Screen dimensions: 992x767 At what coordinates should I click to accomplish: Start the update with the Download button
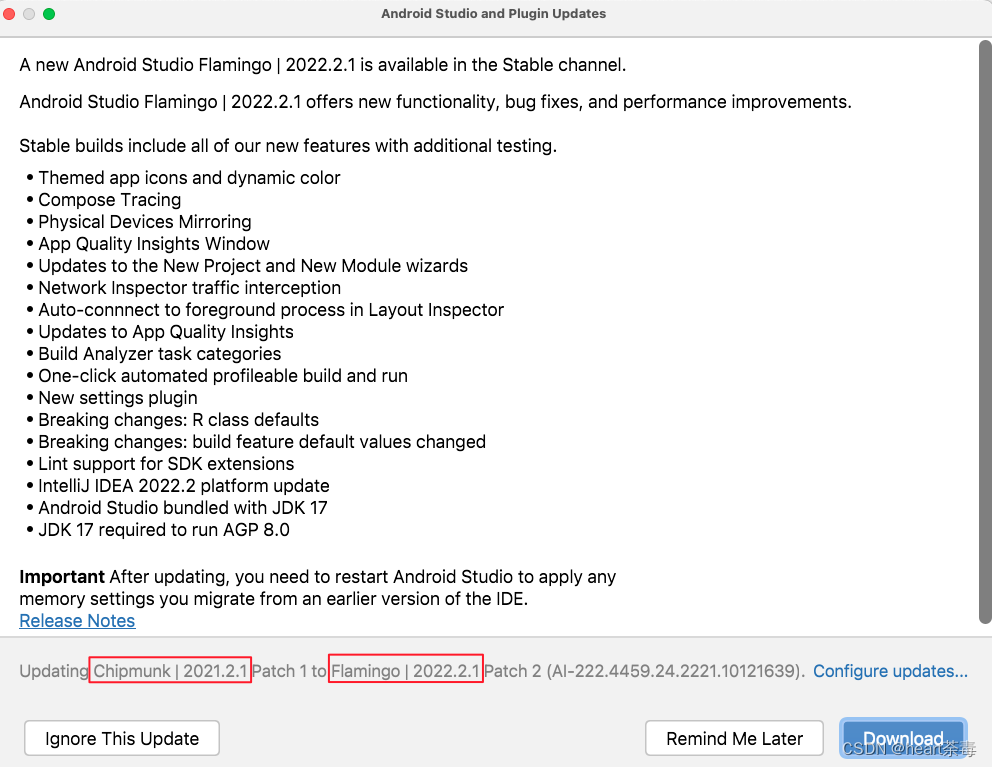[903, 738]
